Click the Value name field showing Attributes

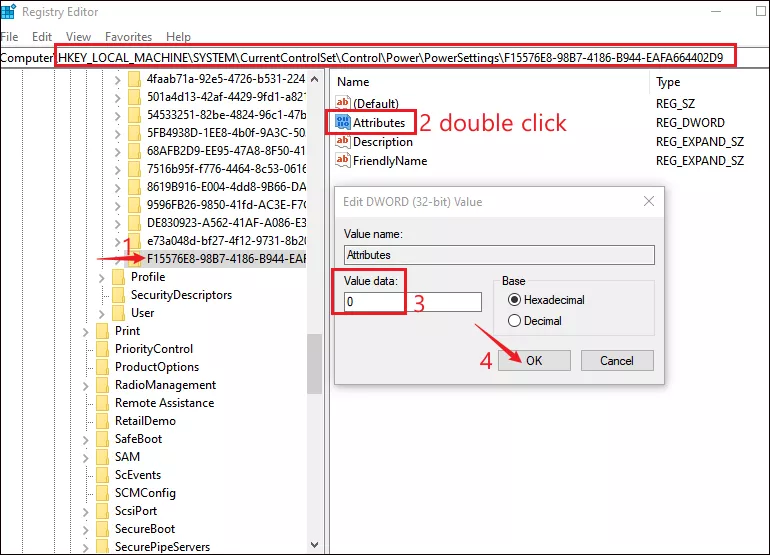[x=499, y=255]
